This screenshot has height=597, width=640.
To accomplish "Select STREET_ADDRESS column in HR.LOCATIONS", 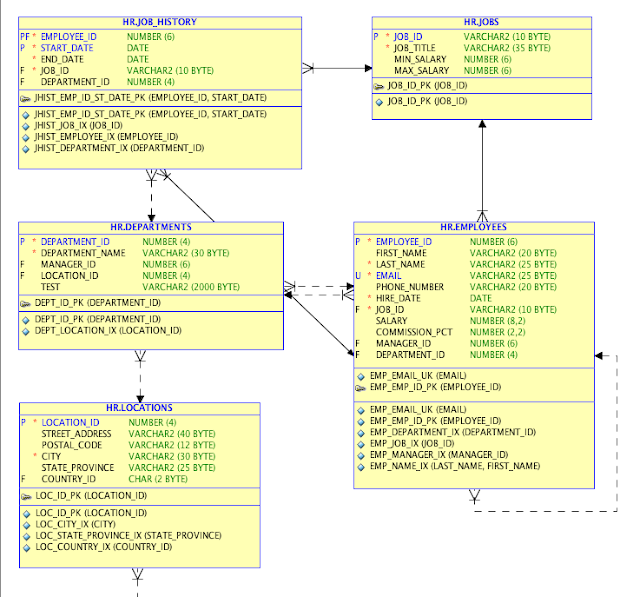I will tap(76, 434).
